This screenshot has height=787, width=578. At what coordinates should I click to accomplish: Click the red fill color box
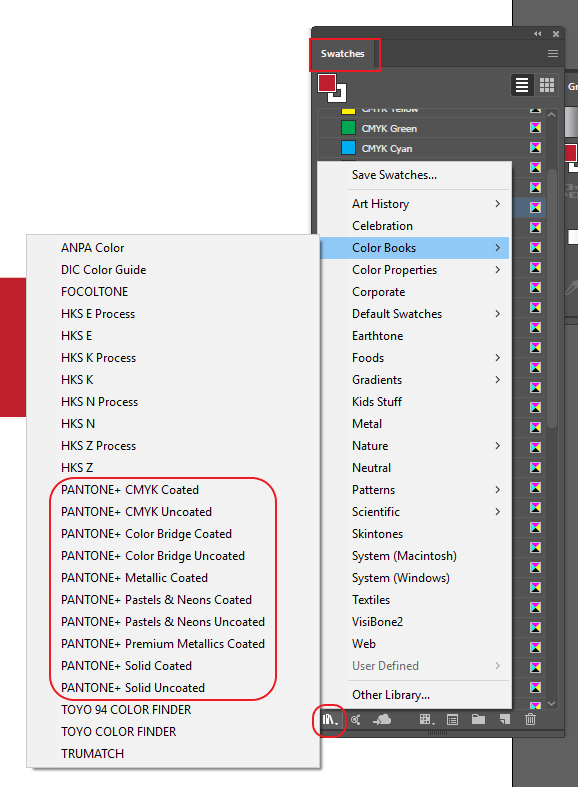pyautogui.click(x=327, y=83)
